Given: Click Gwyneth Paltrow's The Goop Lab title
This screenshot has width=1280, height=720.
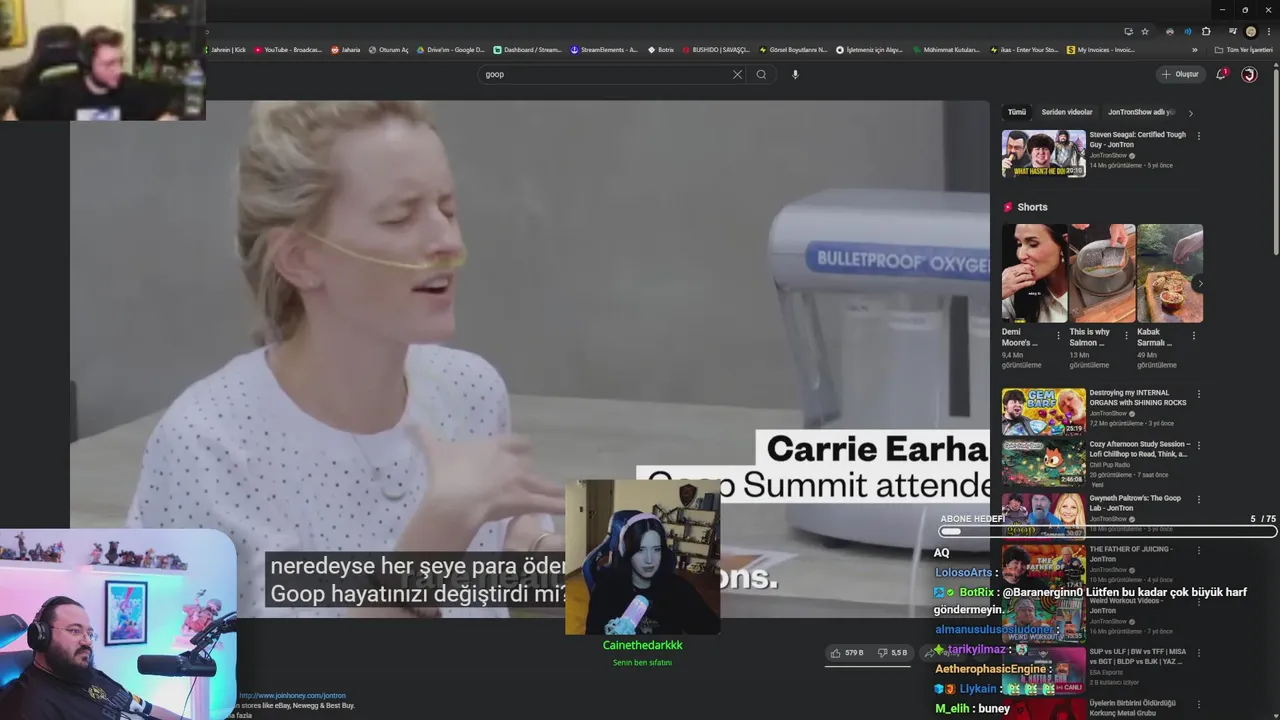Looking at the screenshot, I should pyautogui.click(x=1135, y=503).
